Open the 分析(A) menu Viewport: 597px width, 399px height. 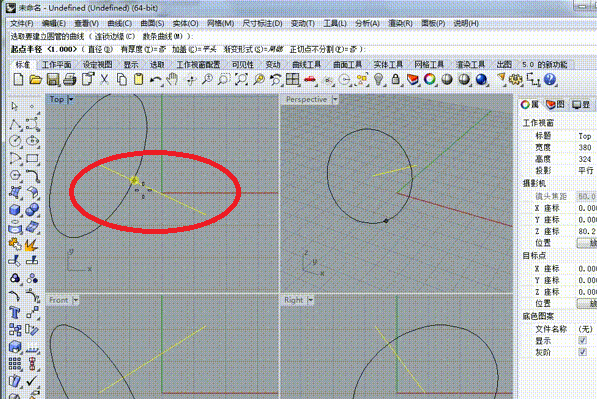(367, 23)
